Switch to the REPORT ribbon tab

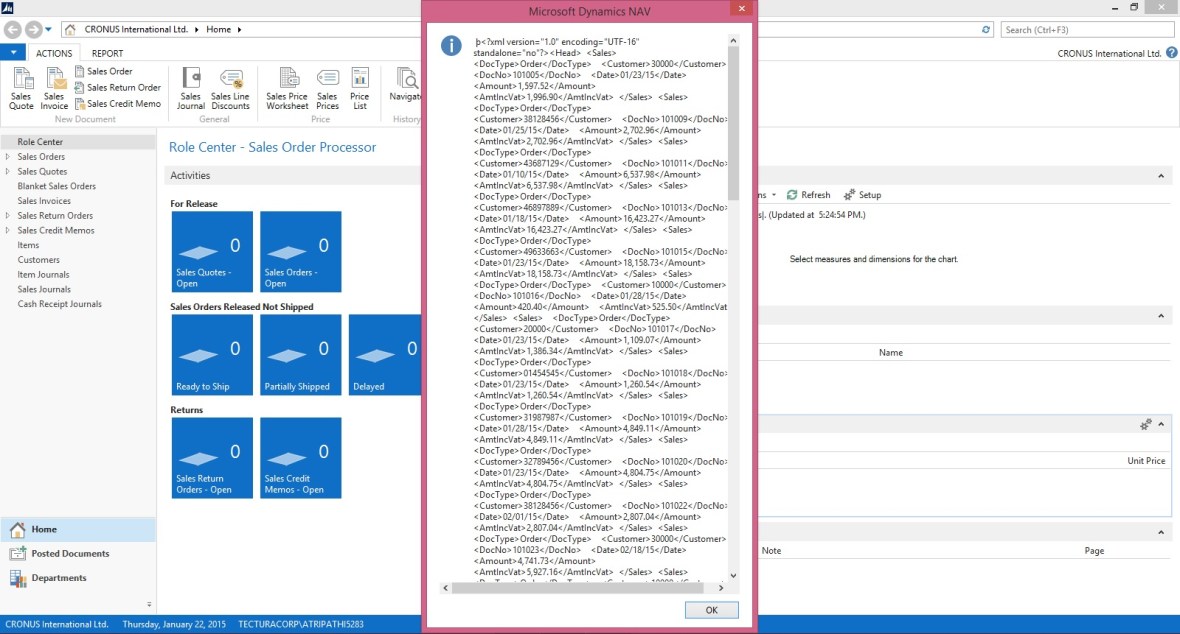(x=107, y=54)
